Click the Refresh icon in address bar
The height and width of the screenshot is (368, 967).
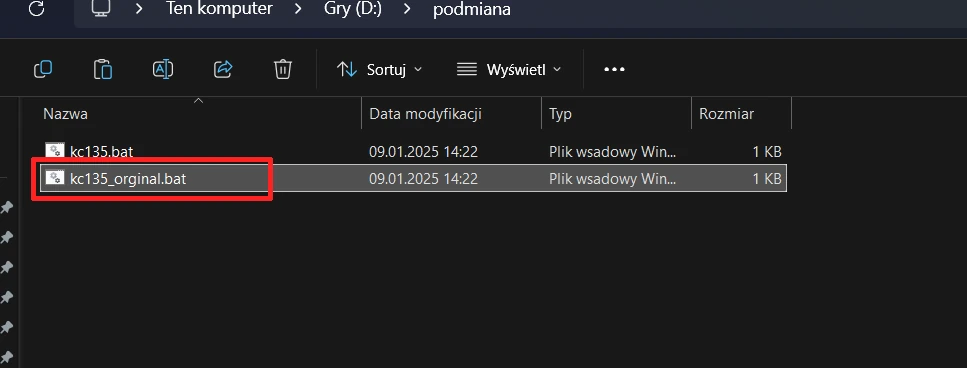tap(36, 9)
